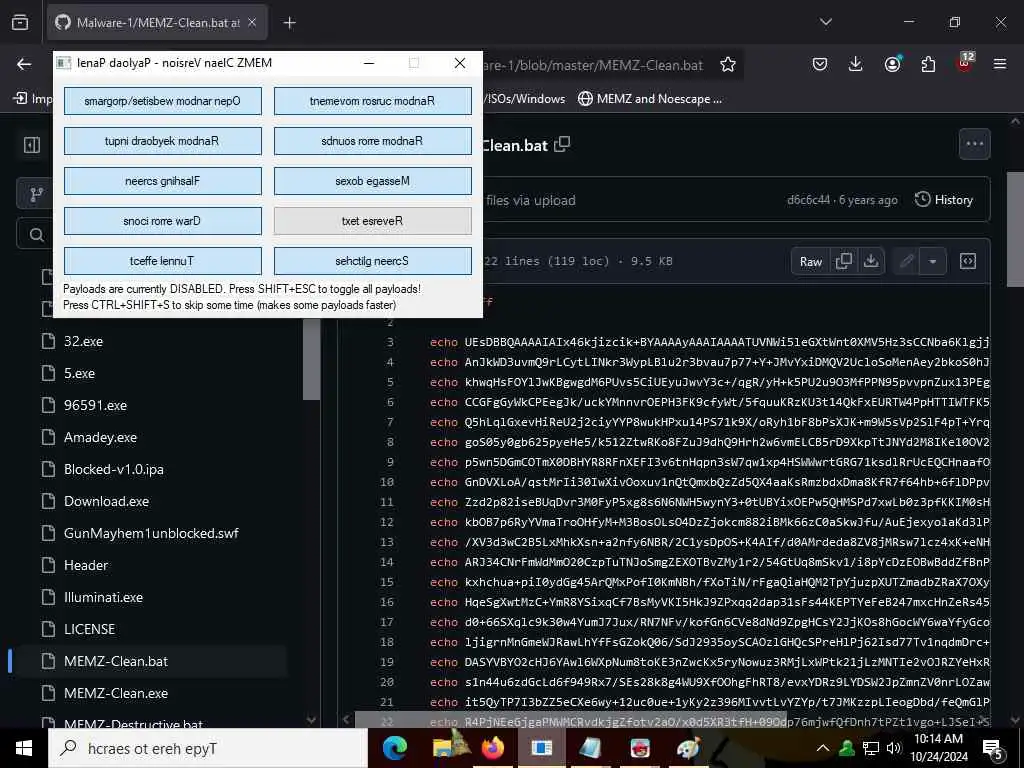Click the uBlock extension icon with badge 12
This screenshot has height=768, width=1024.
point(965,63)
